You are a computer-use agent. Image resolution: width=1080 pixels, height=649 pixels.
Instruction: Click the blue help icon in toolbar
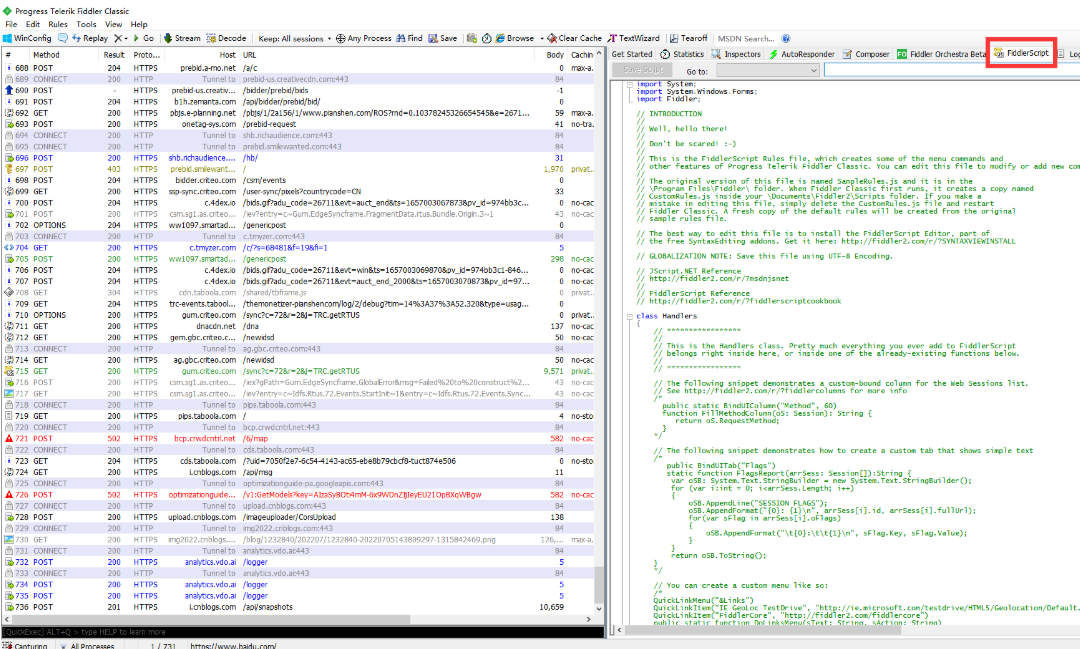click(786, 39)
